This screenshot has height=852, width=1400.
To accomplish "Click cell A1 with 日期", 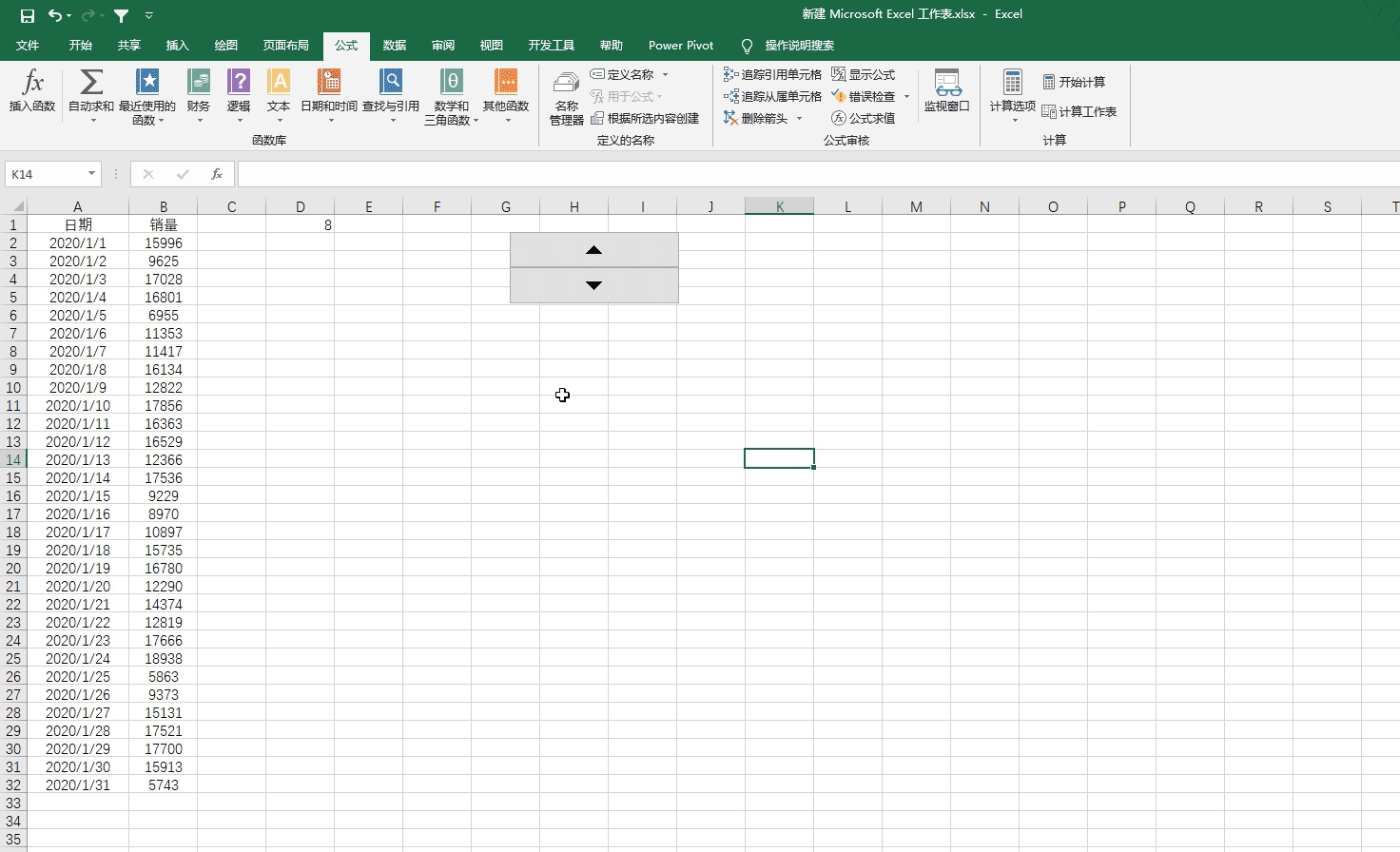I will pyautogui.click(x=78, y=225).
